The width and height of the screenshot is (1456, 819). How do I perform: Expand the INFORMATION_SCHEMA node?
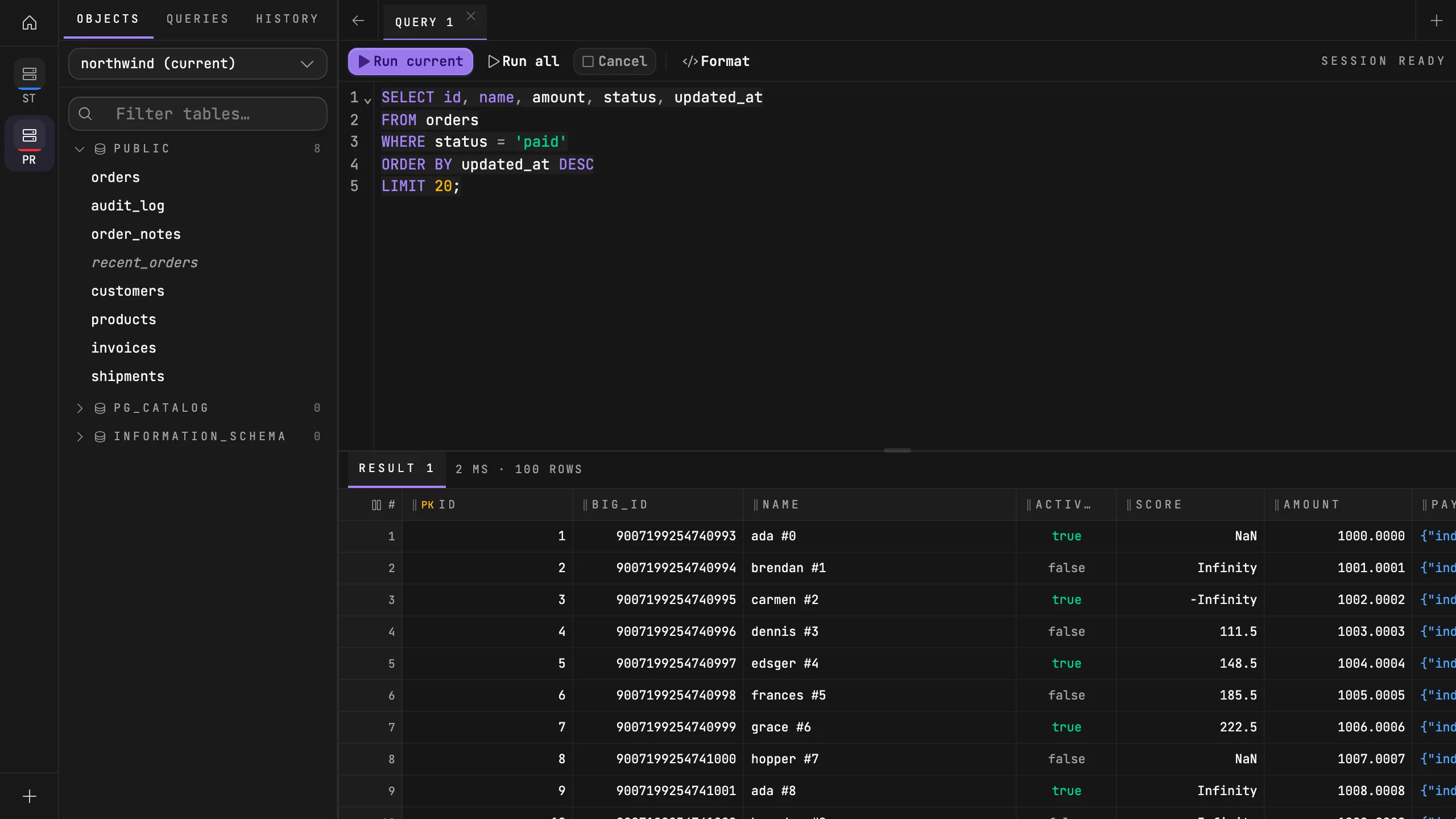click(x=80, y=437)
